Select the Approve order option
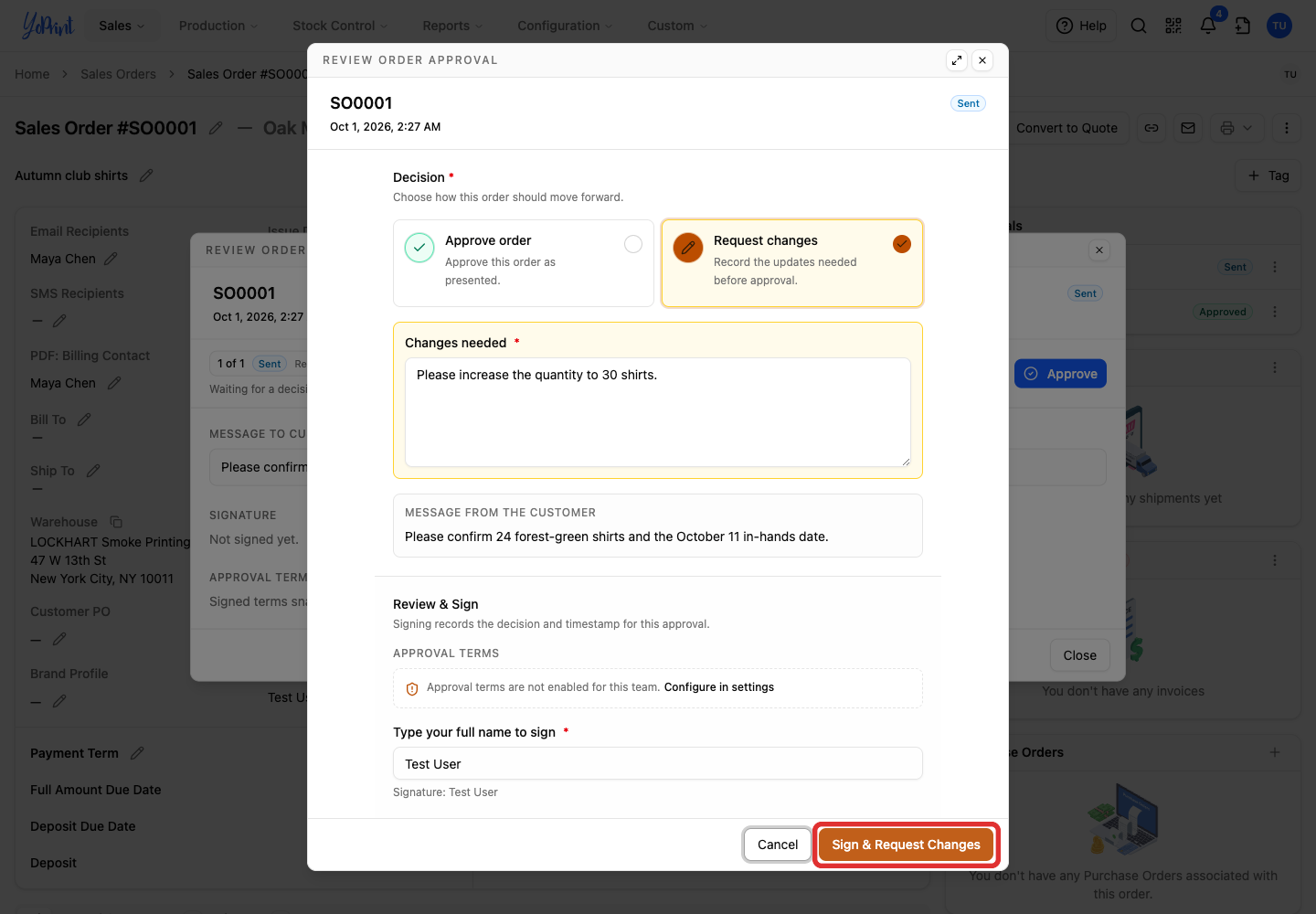1316x914 pixels. pos(524,263)
